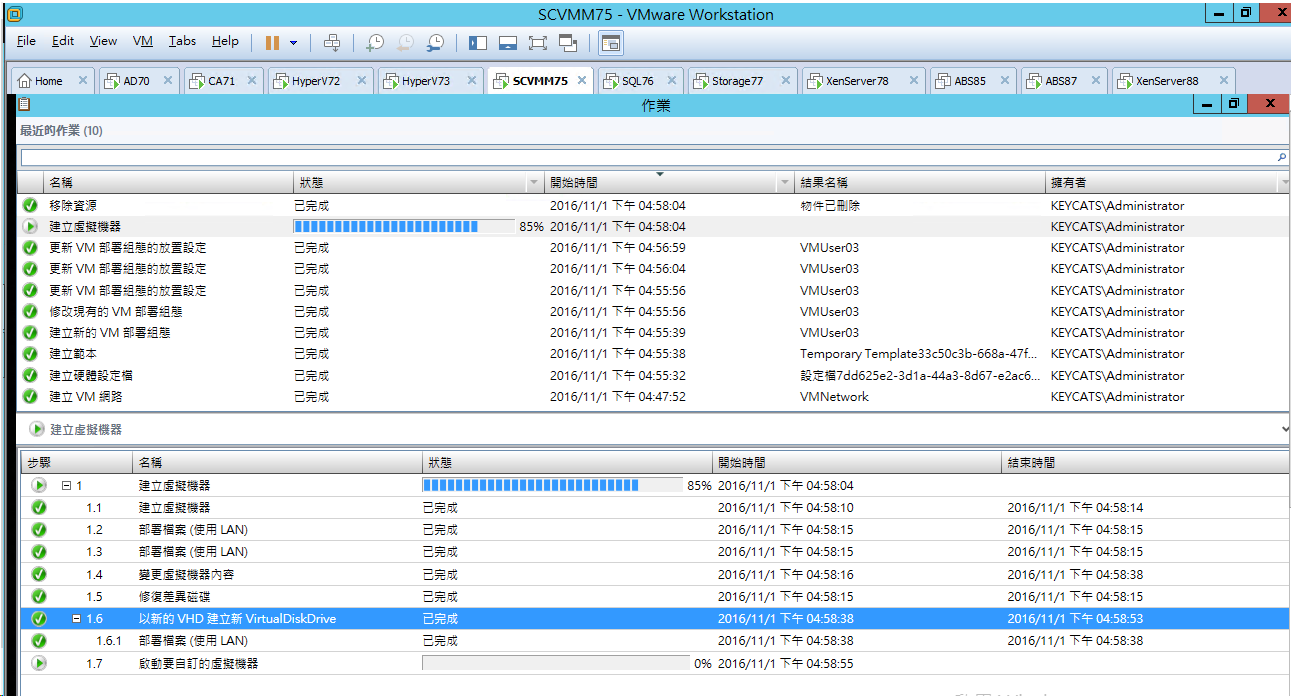Select the 修改現有的 VM 部署組態 job
Viewport: 1291px width, 696px height.
tap(653, 311)
